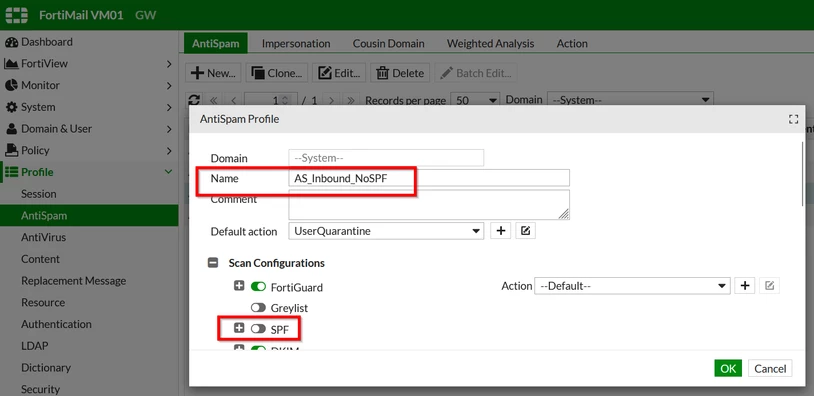Switch to the Cousin Domain tab
This screenshot has height=396, width=814.
click(x=388, y=44)
